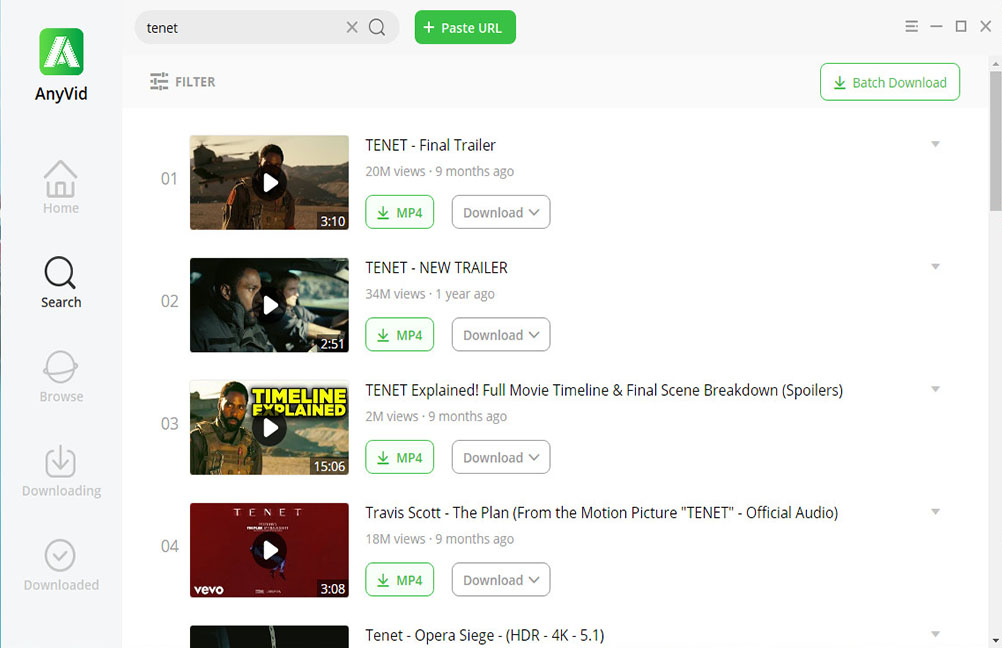Image resolution: width=1002 pixels, height=648 pixels.
Task: Click the Paste URL button
Action: click(465, 28)
